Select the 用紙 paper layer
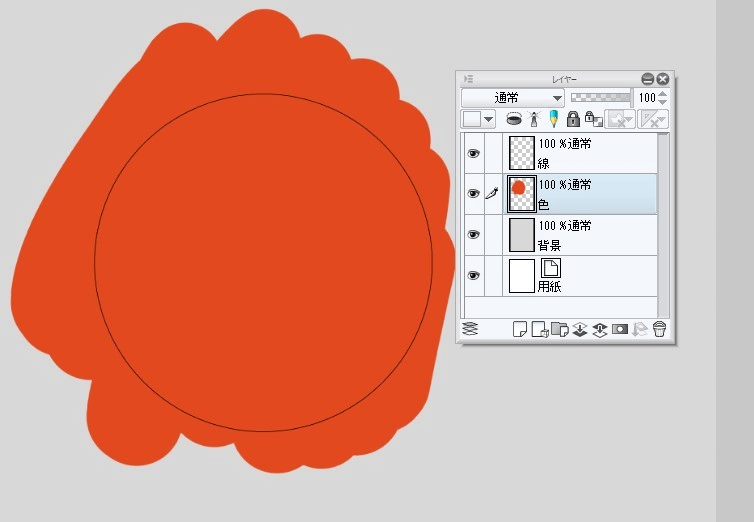Screen dimensions: 754x522 590,276
